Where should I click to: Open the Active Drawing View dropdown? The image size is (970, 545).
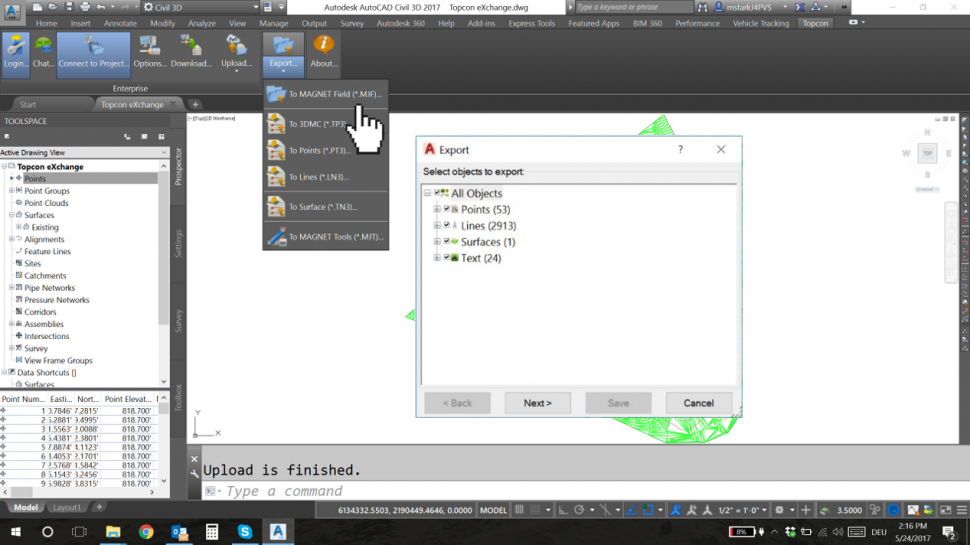[164, 153]
